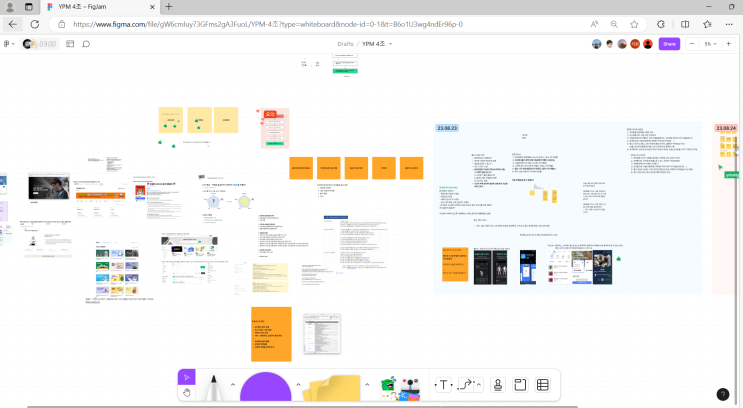This screenshot has height=408, width=743.
Task: Zoom out using the minus button
Action: tap(692, 44)
